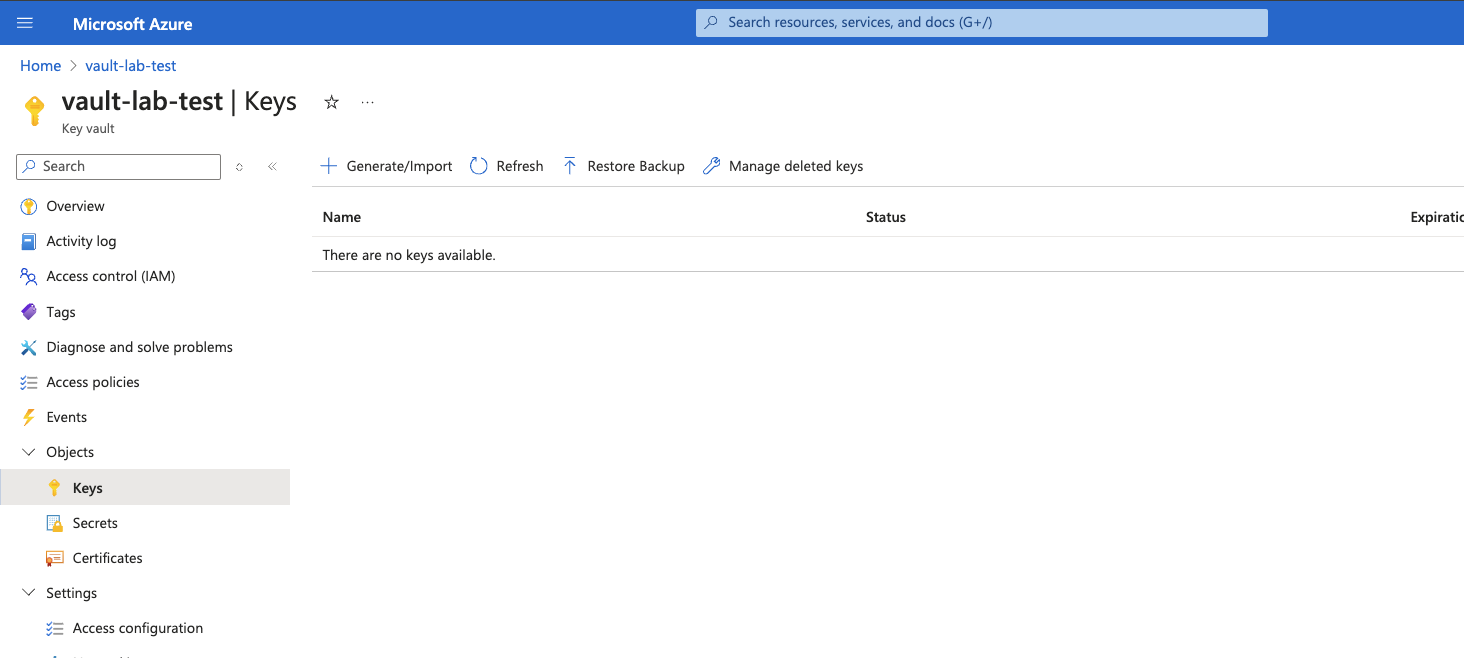Click the Refresh toolbar icon
This screenshot has width=1464, height=658.
479,166
